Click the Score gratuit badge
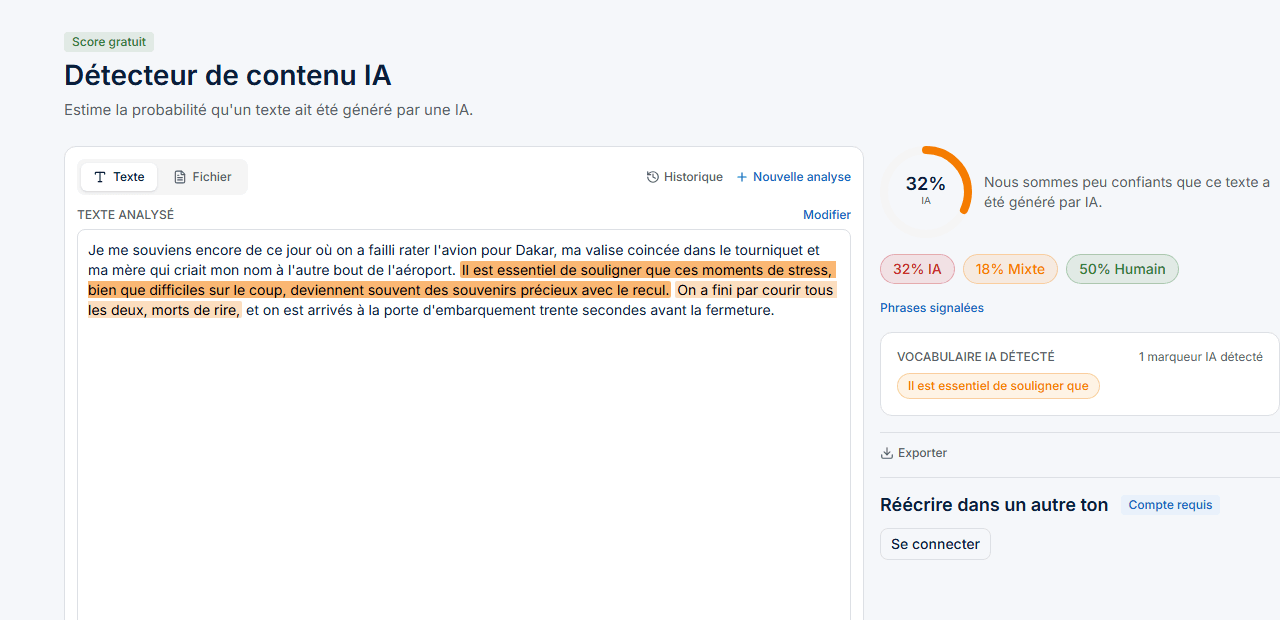 (109, 42)
